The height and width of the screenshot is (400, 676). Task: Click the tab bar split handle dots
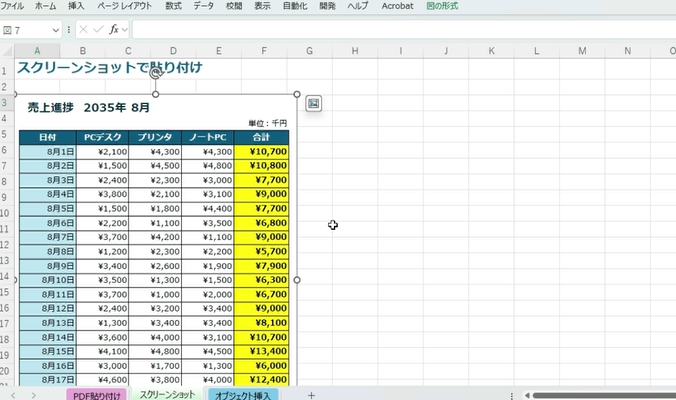pos(512,395)
